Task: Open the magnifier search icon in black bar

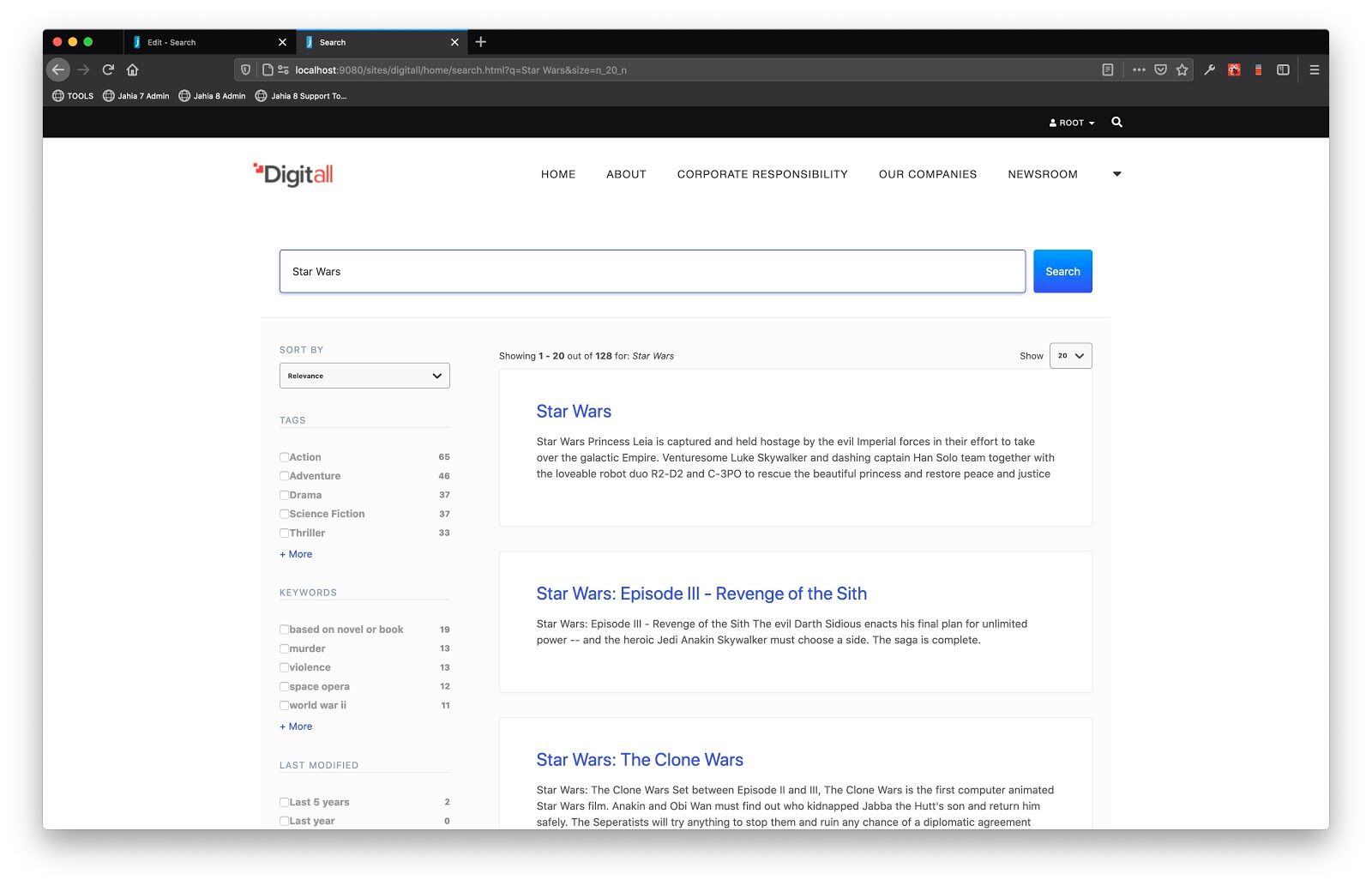Action: [1116, 123]
